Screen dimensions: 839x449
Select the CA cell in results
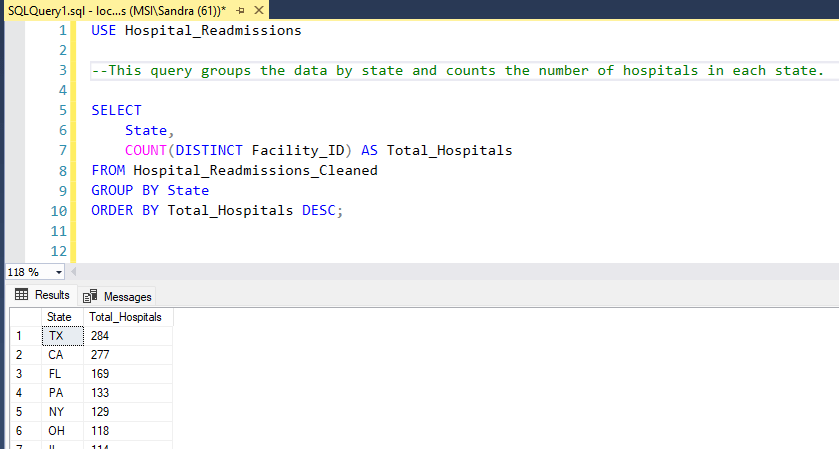[x=62, y=355]
